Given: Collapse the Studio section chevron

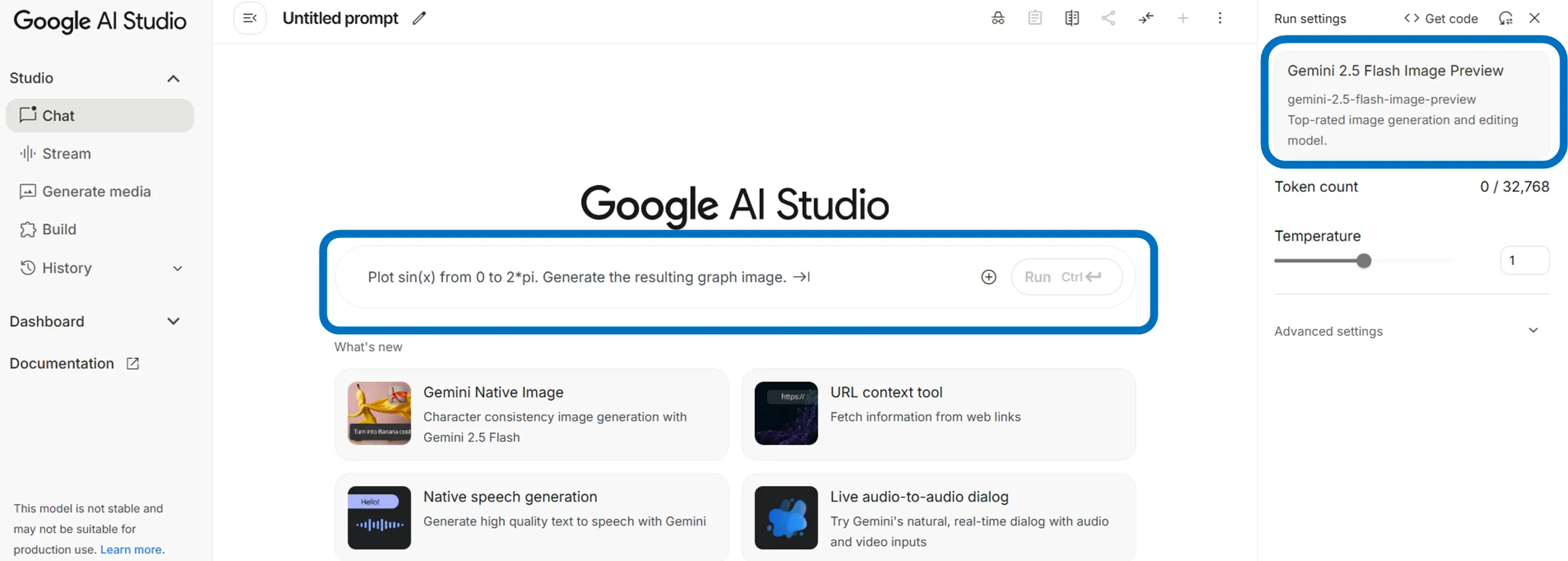Looking at the screenshot, I should tap(174, 79).
